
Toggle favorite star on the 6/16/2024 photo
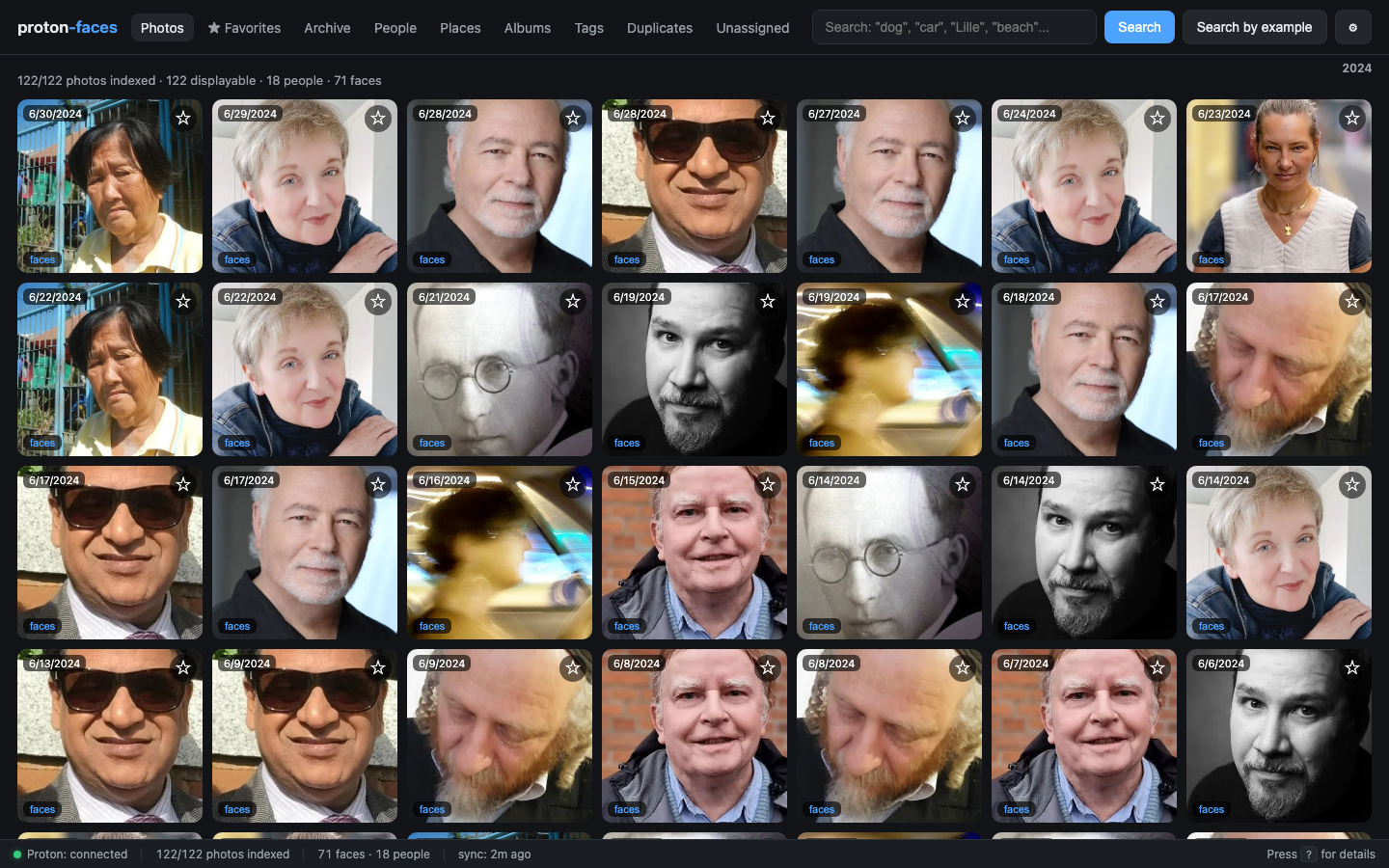click(x=573, y=484)
